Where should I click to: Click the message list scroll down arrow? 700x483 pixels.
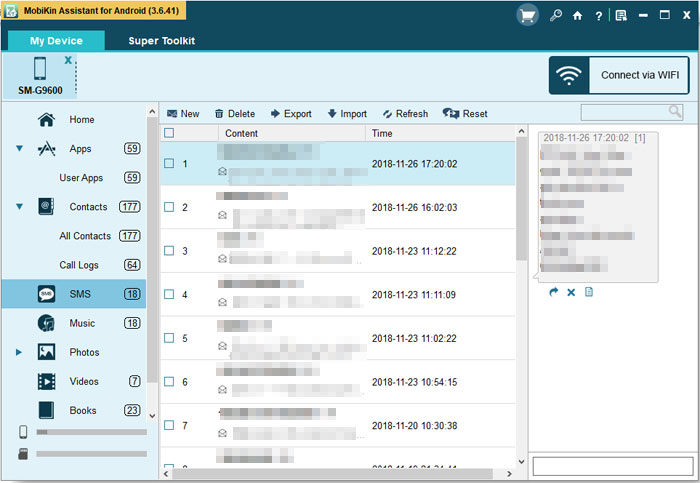click(521, 462)
